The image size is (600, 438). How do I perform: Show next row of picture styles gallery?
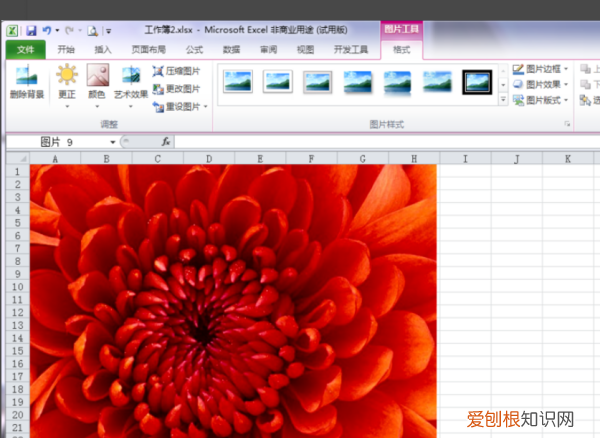click(503, 85)
